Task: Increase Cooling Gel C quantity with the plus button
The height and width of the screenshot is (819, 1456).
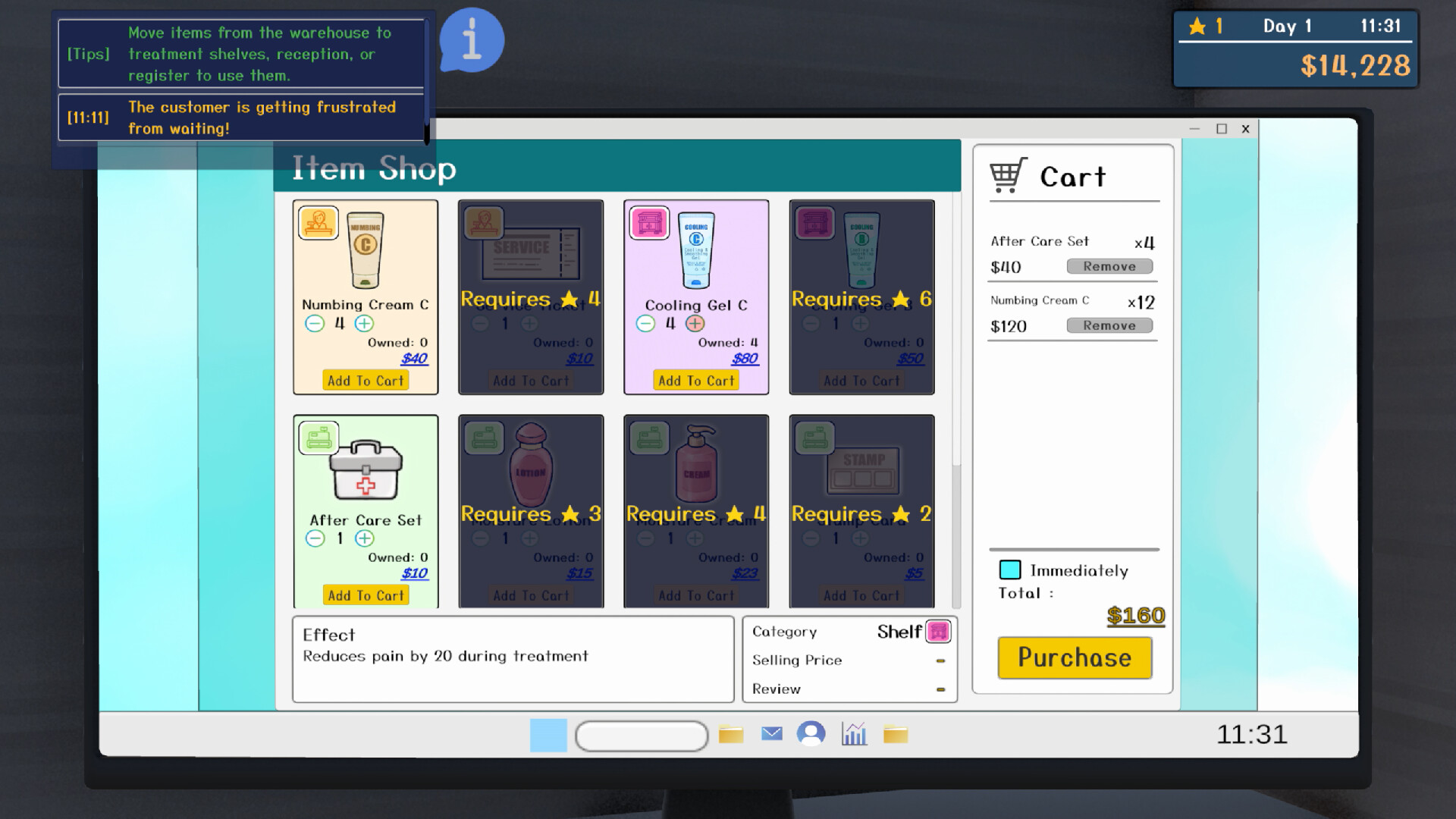Action: tap(695, 323)
